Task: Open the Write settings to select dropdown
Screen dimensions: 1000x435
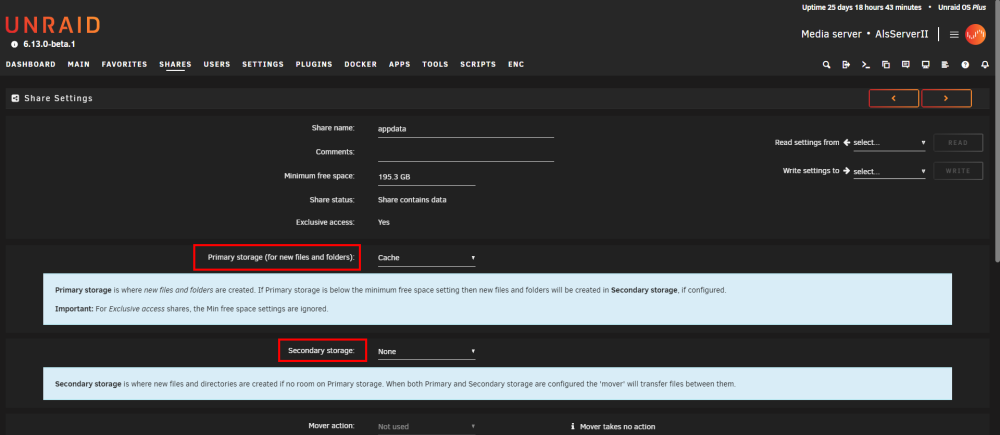Action: pyautogui.click(x=889, y=171)
